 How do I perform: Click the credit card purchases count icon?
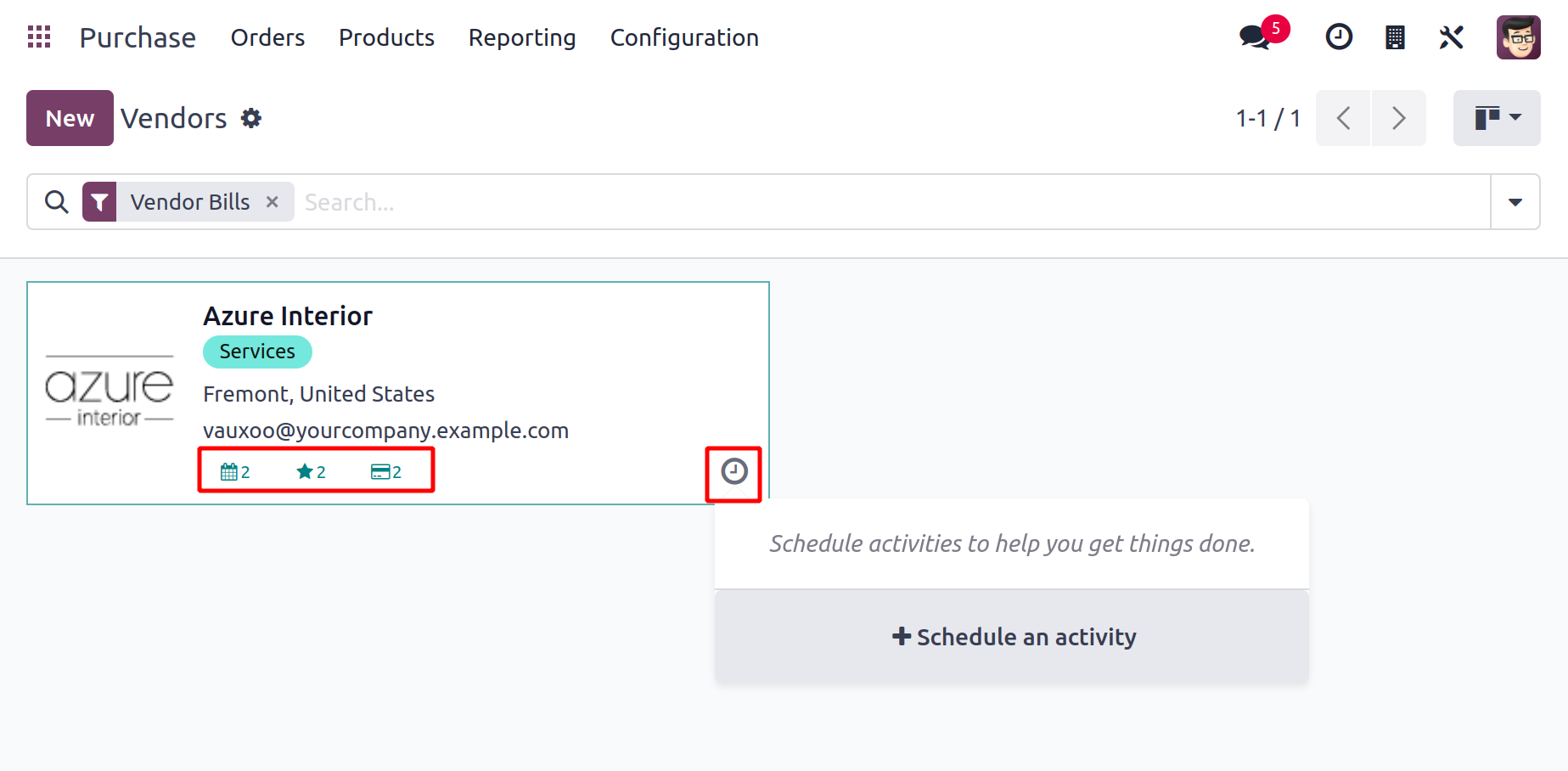[x=386, y=472]
